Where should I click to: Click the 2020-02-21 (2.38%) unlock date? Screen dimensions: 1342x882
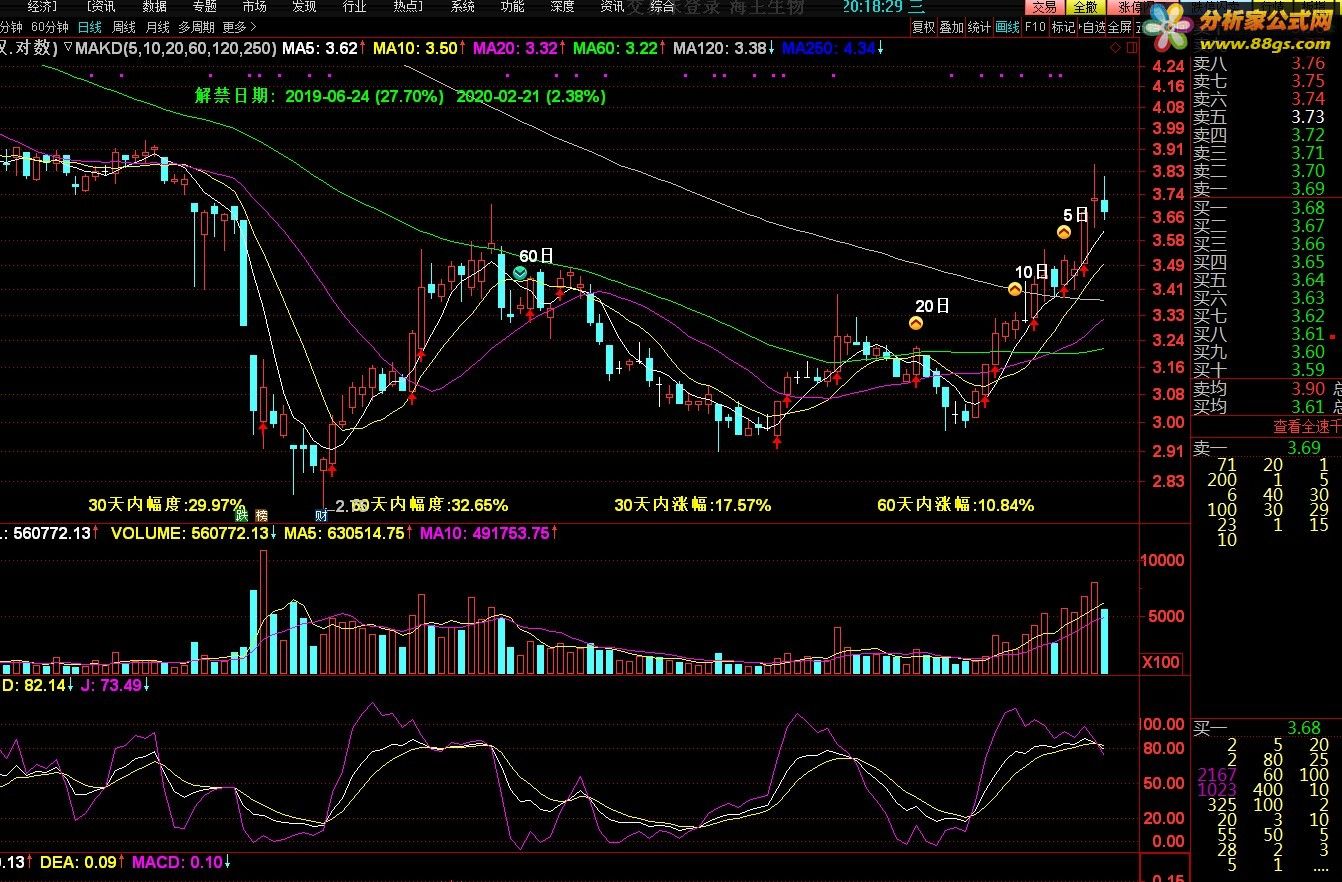(x=531, y=97)
